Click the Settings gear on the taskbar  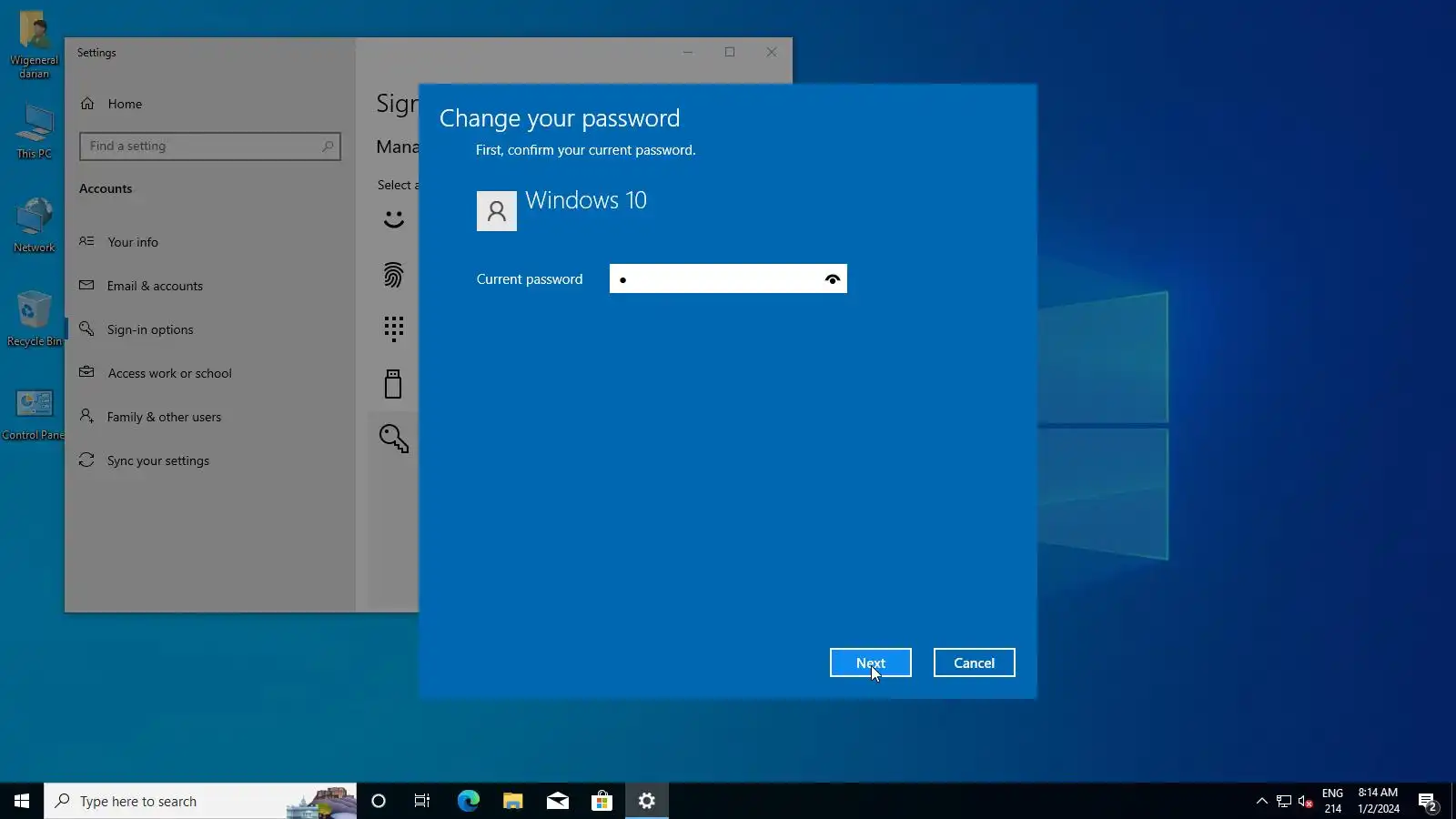646,801
